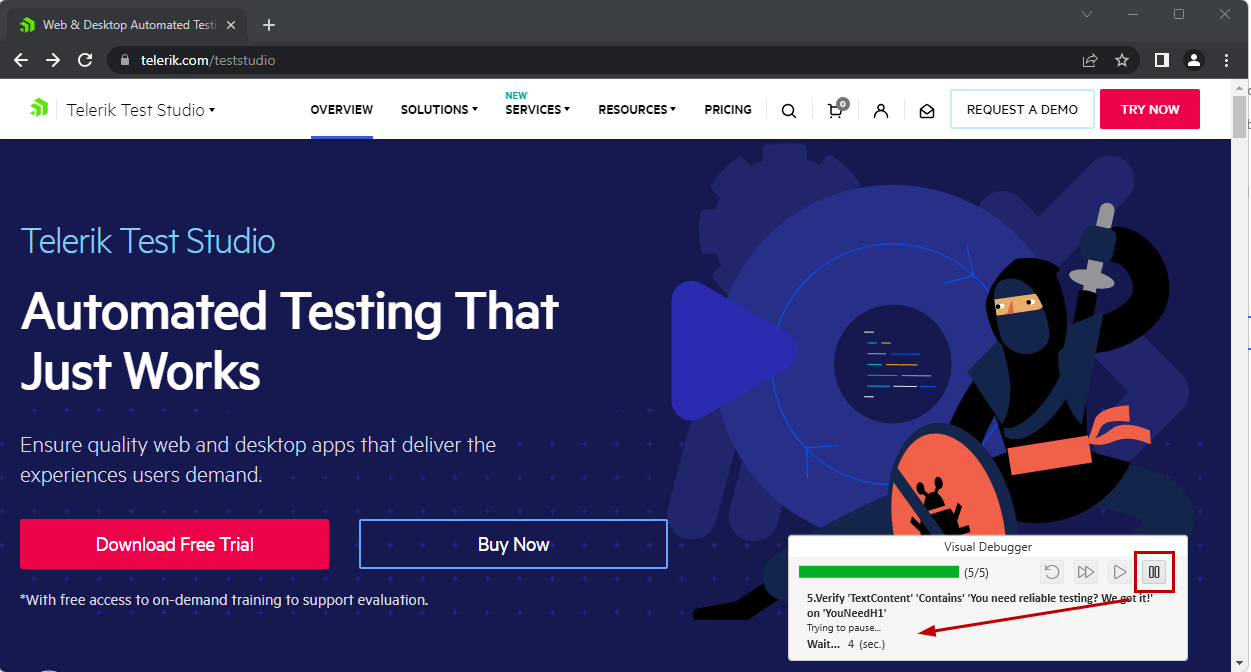The width and height of the screenshot is (1251, 672).
Task: Click the Visual Debugger pause button
Action: [1154, 572]
